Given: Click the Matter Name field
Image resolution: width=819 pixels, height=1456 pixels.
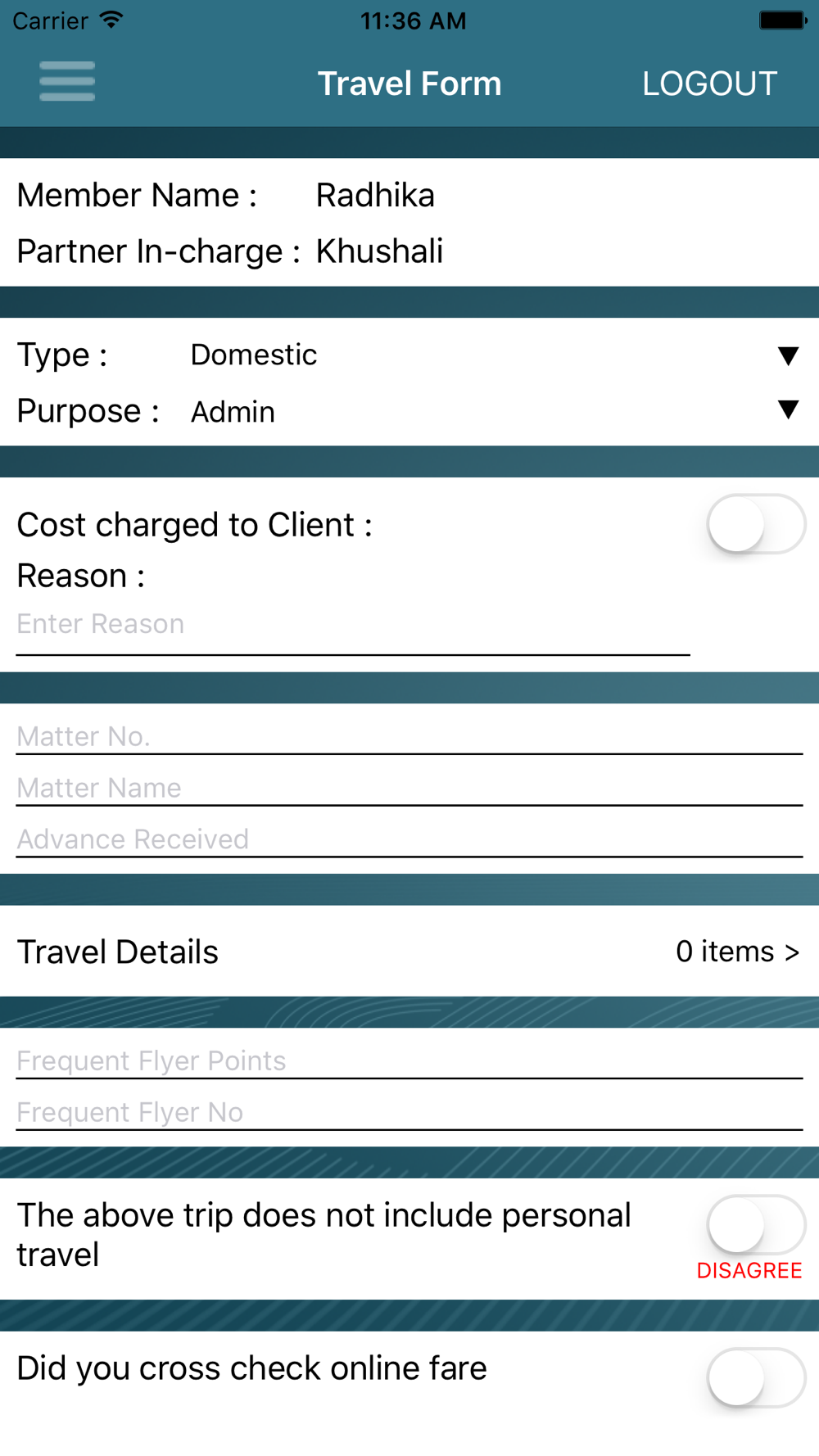Looking at the screenshot, I should [x=409, y=788].
